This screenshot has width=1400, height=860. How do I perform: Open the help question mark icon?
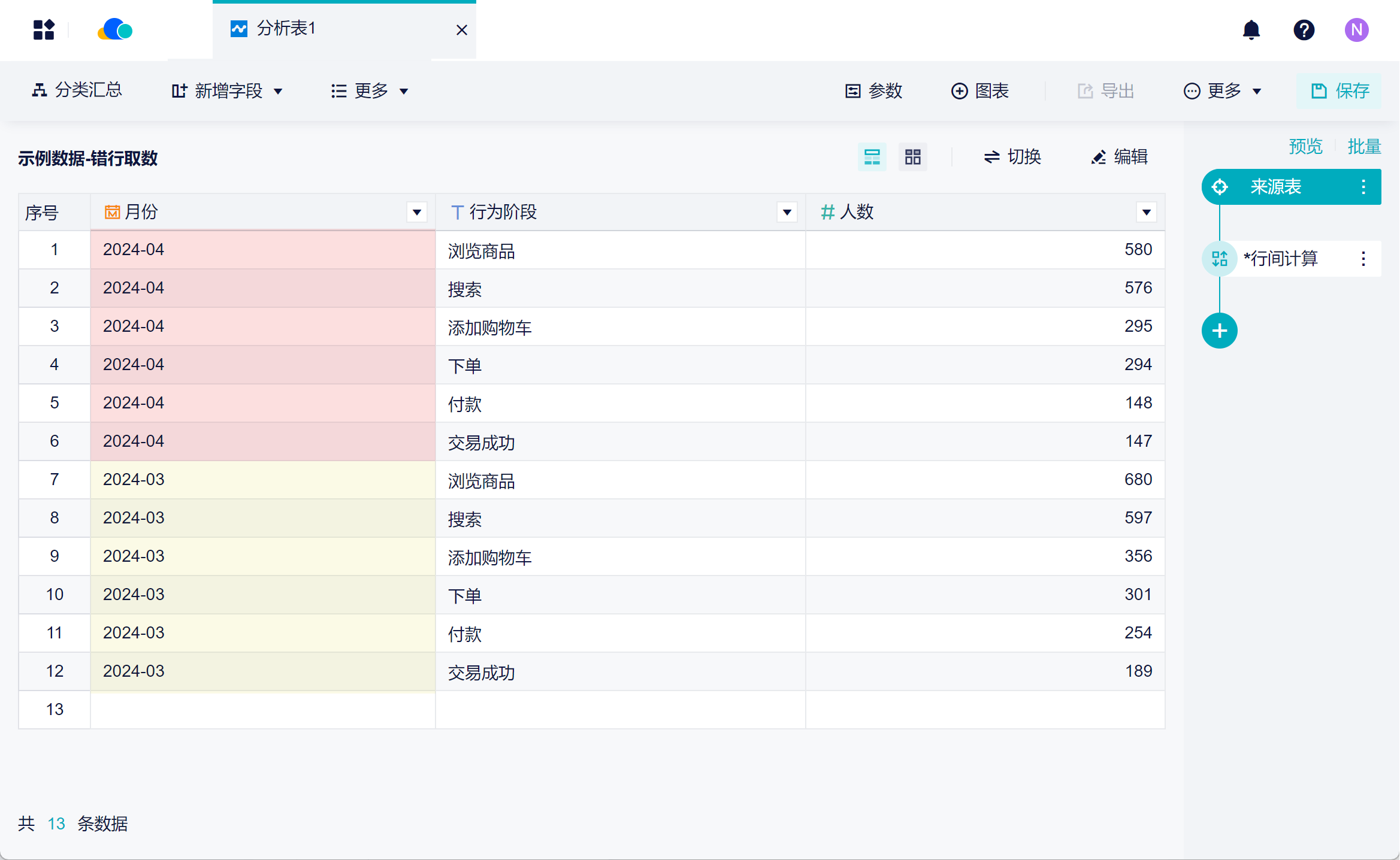[x=1304, y=29]
